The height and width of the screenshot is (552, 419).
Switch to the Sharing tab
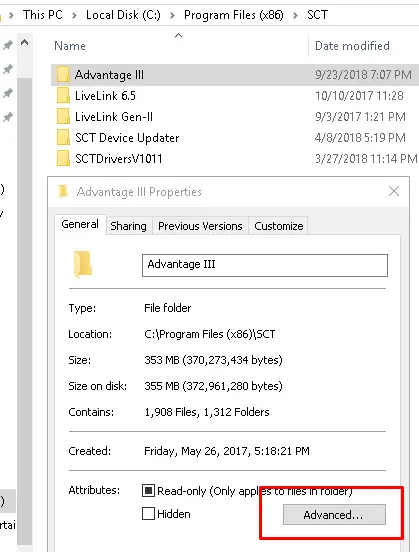(x=129, y=226)
